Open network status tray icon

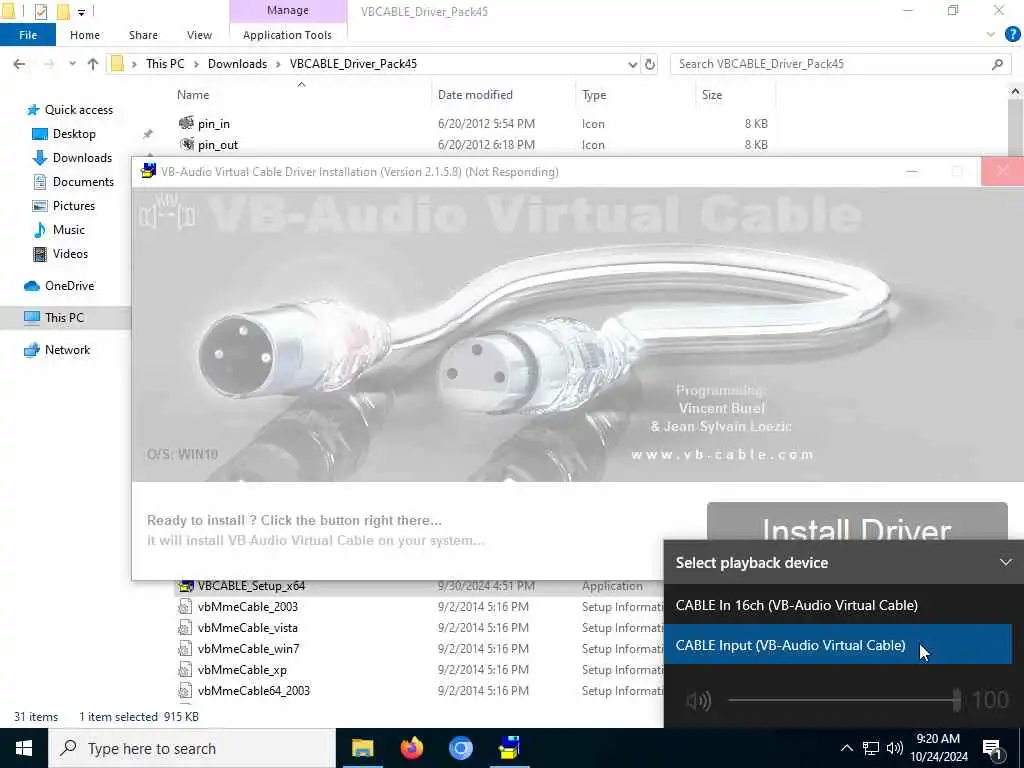tap(871, 748)
